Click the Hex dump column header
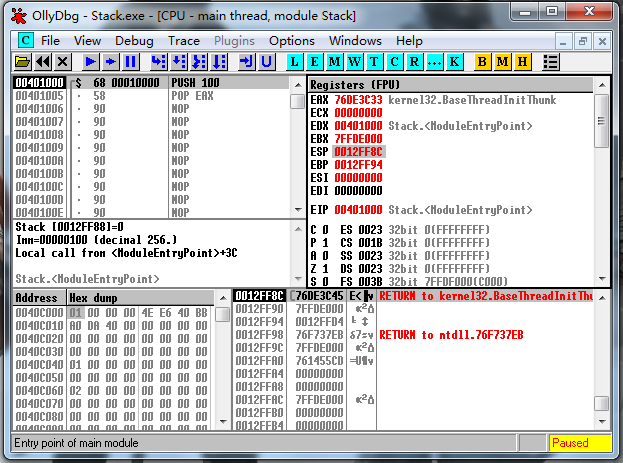 tap(141, 298)
